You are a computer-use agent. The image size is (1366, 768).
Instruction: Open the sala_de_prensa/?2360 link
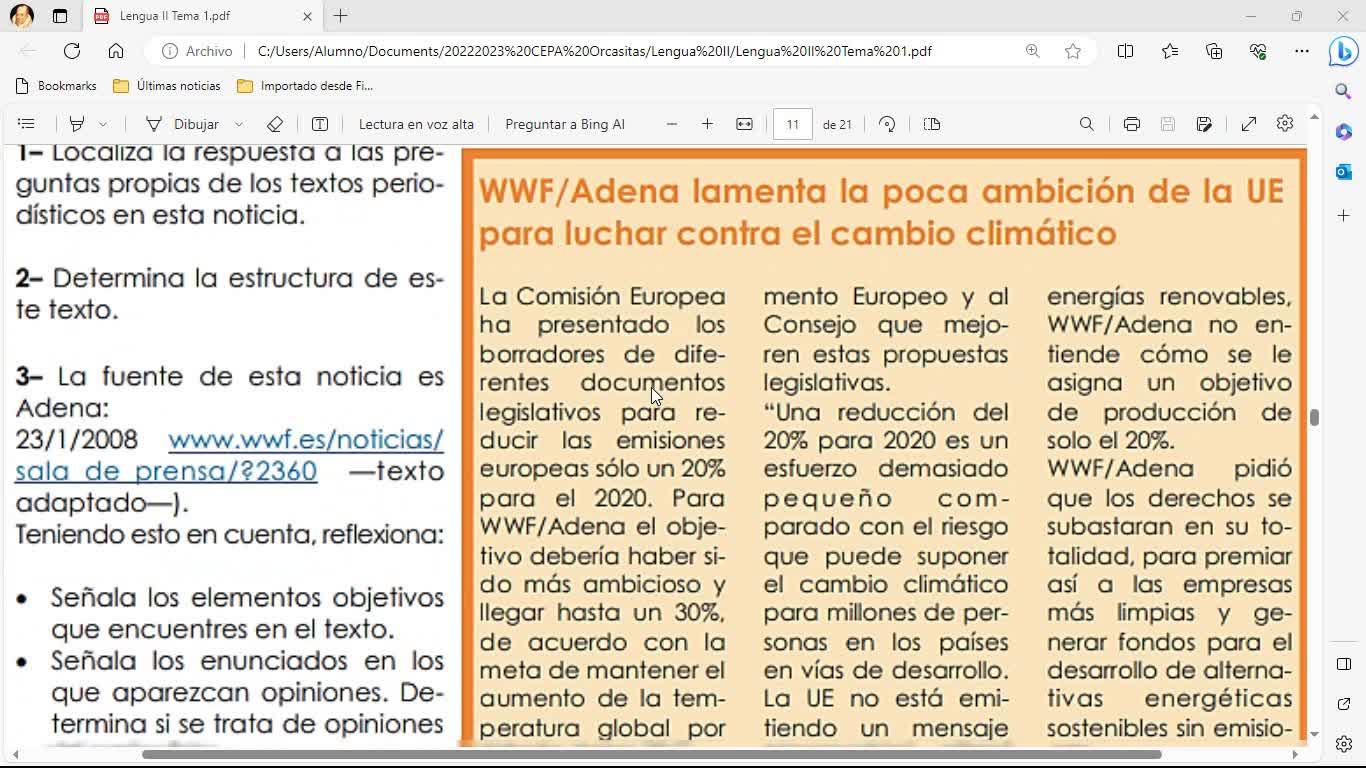click(x=166, y=471)
